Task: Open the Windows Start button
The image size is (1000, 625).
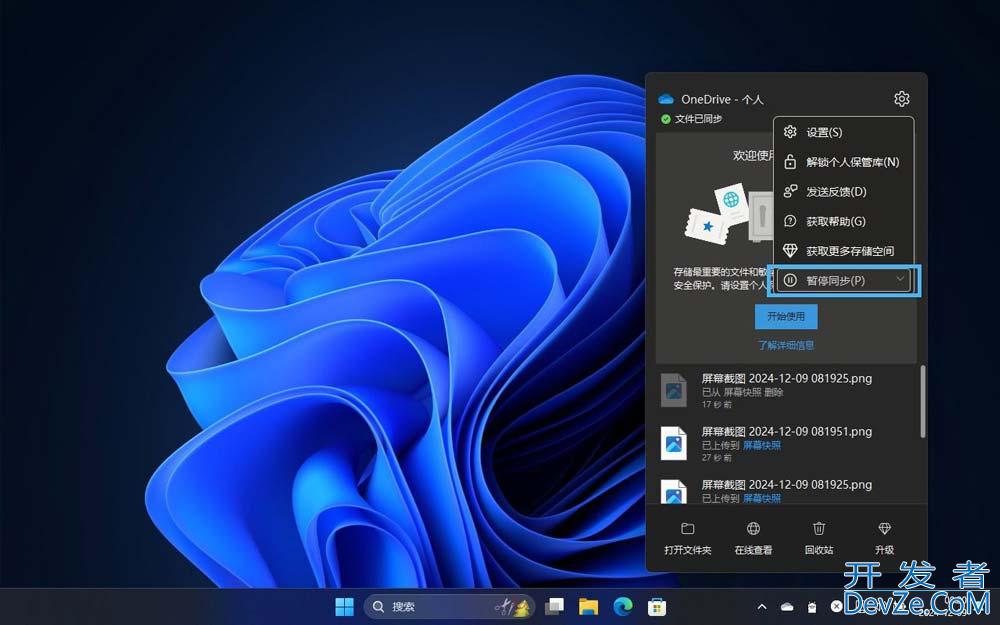Action: (x=344, y=607)
